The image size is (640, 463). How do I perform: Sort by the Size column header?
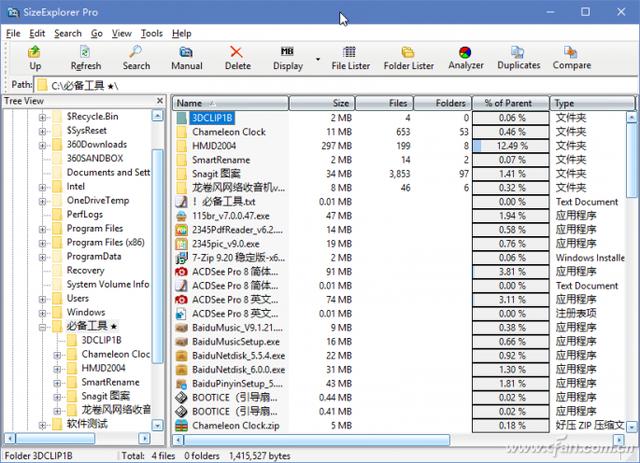322,103
